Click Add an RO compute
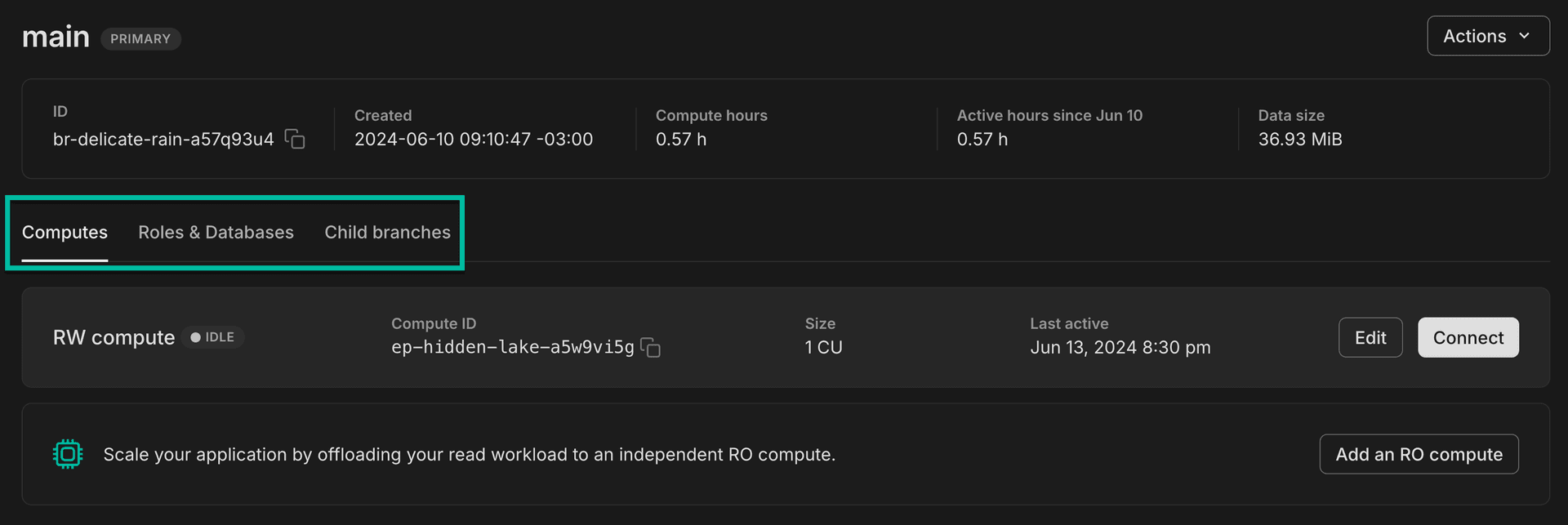This screenshot has width=1568, height=525. 1419,454
